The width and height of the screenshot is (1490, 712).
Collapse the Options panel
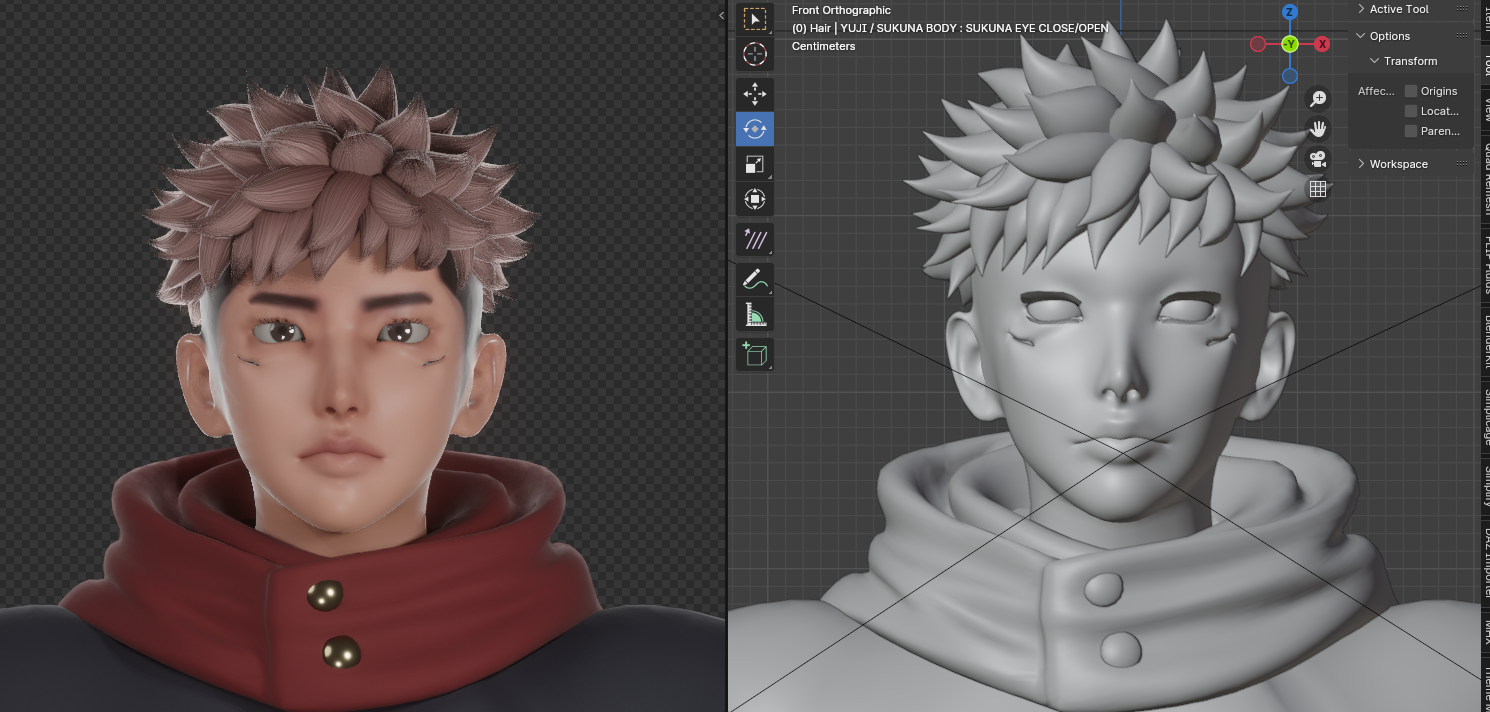coord(1361,36)
